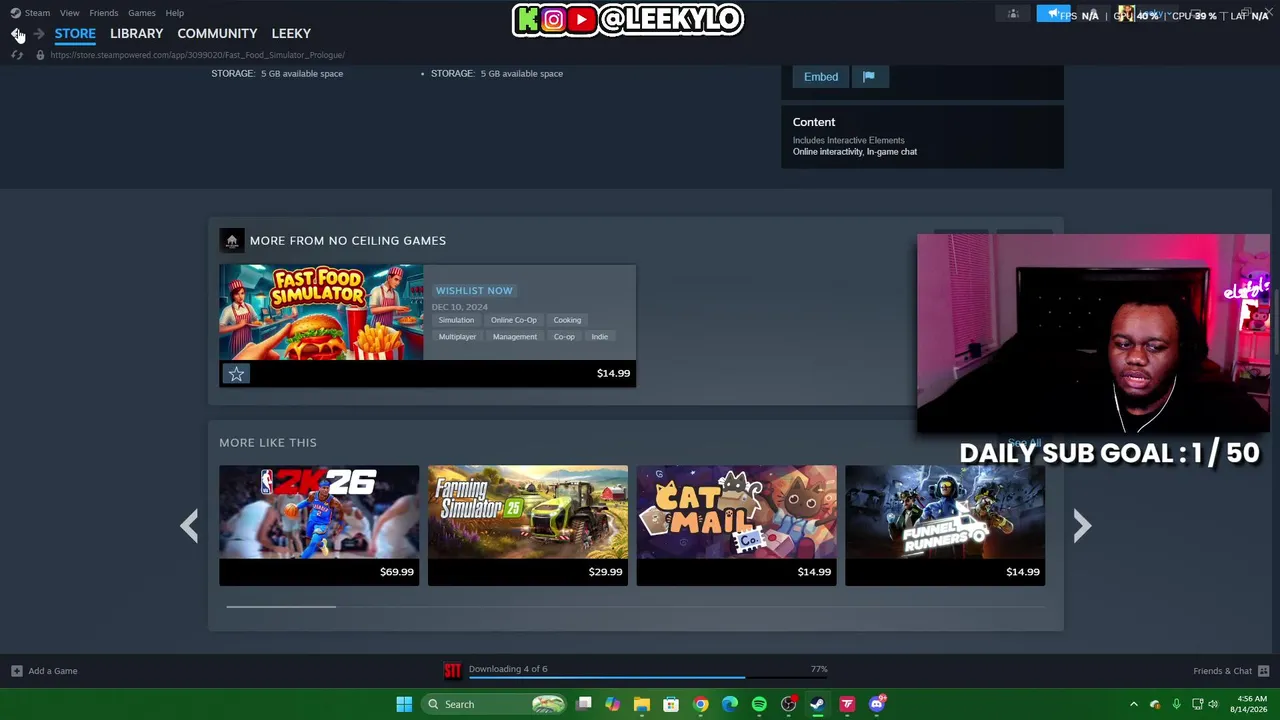
Task: Switch to the STORE tab
Action: [x=75, y=33]
